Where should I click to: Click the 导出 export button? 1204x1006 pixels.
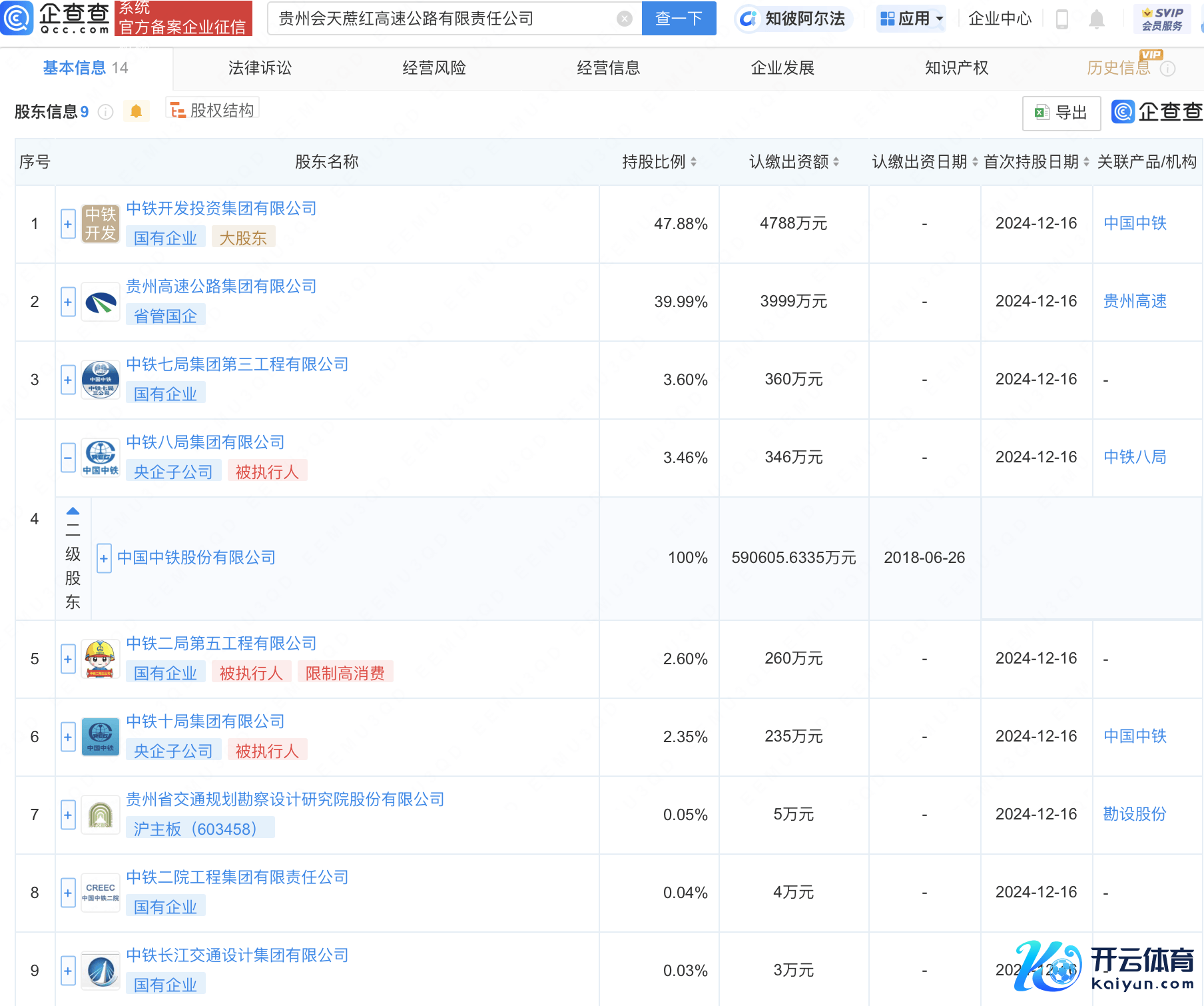1061,113
